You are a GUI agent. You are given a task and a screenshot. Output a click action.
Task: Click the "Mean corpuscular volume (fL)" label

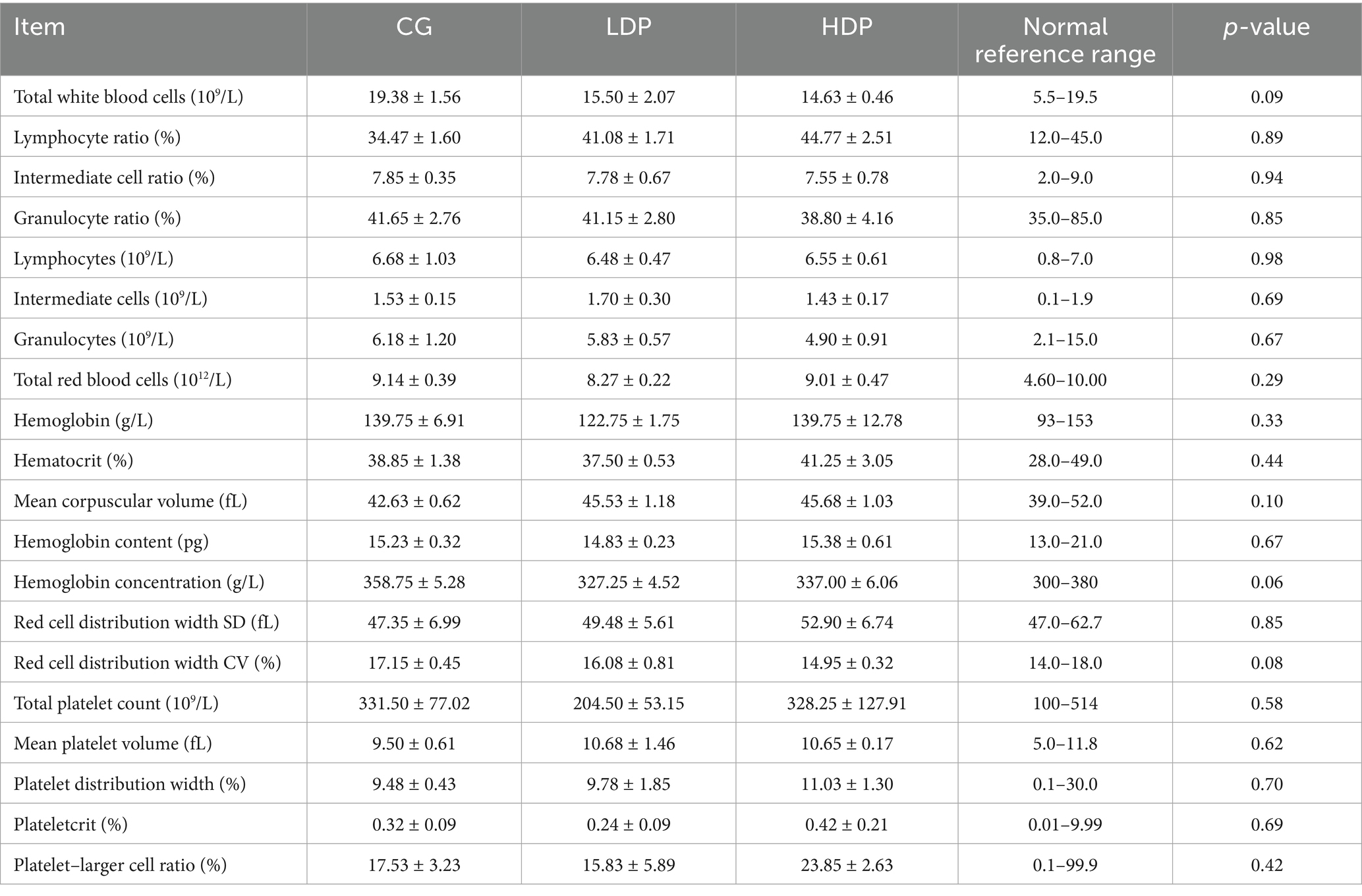coord(130,501)
